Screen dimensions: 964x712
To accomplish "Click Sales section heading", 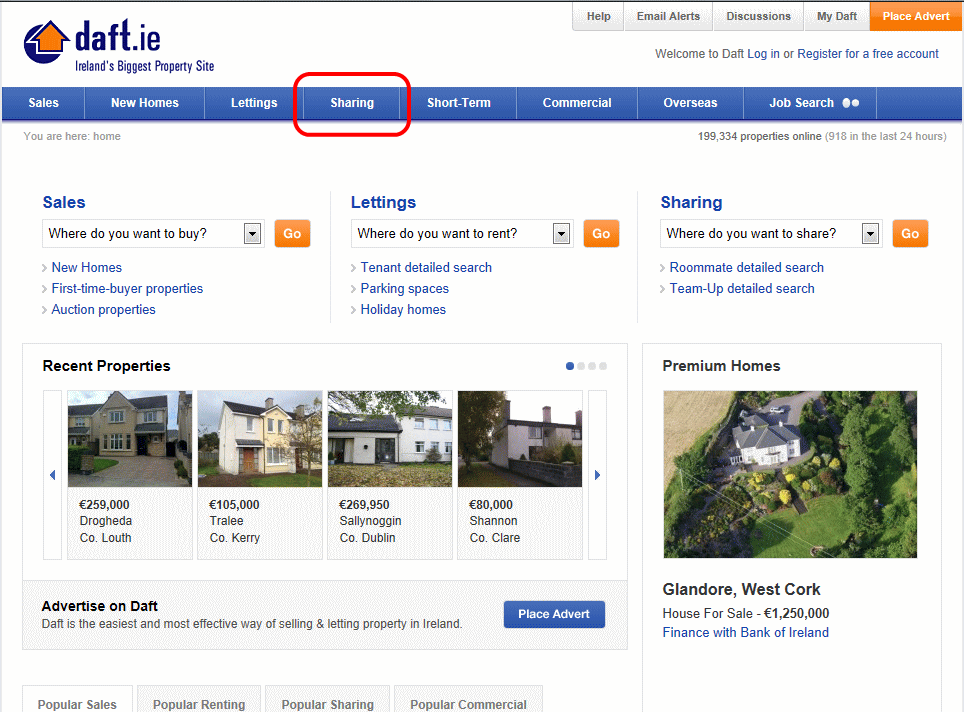I will 64,202.
